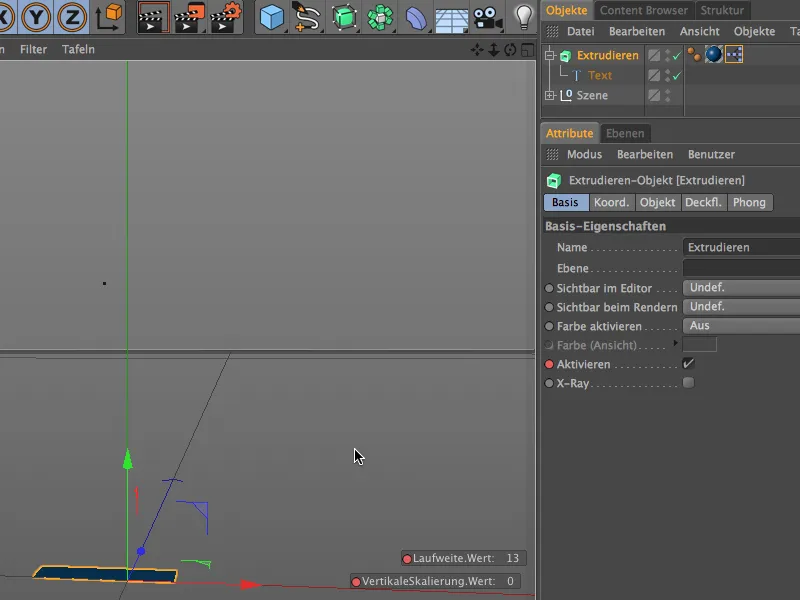Open the Filter viewport menu

click(x=33, y=49)
